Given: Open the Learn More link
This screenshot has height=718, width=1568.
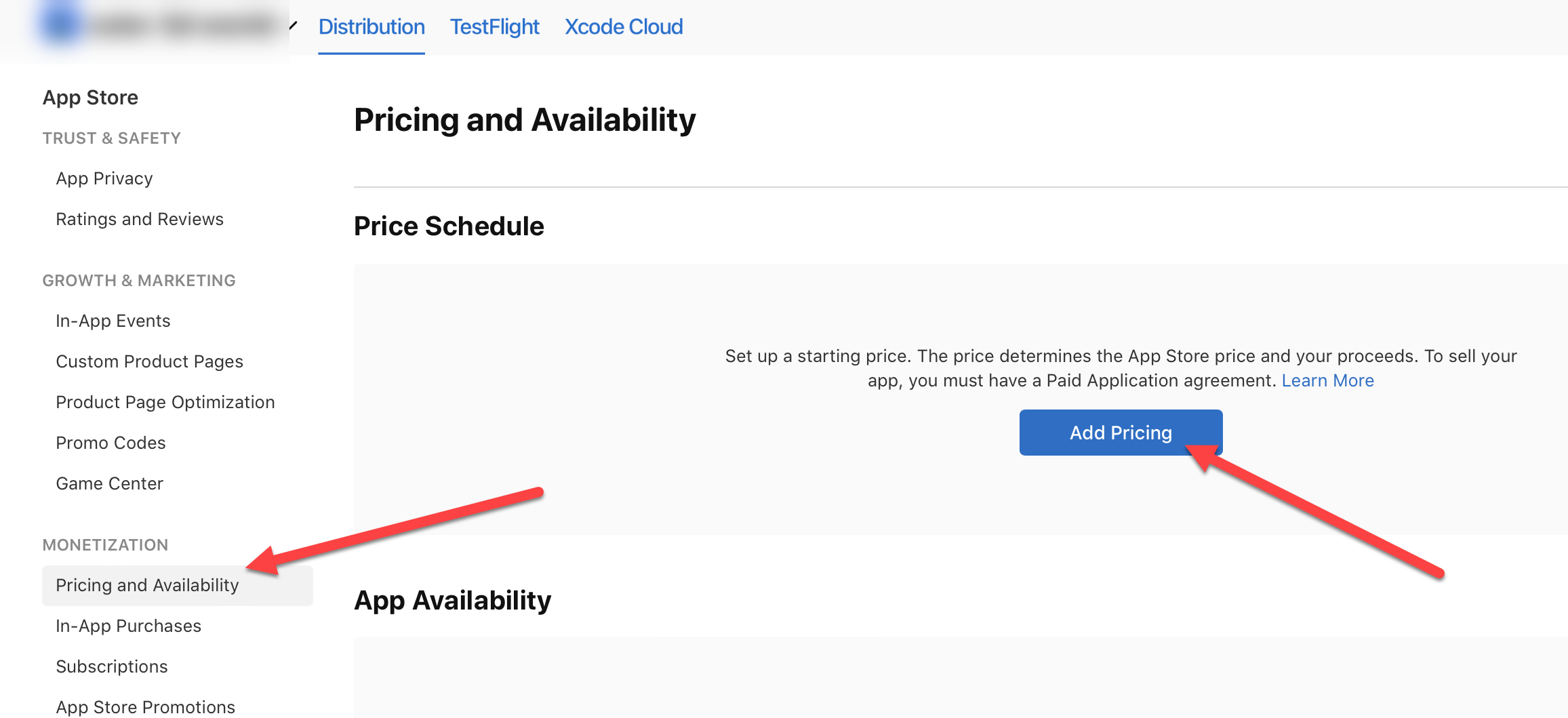Looking at the screenshot, I should 1327,380.
